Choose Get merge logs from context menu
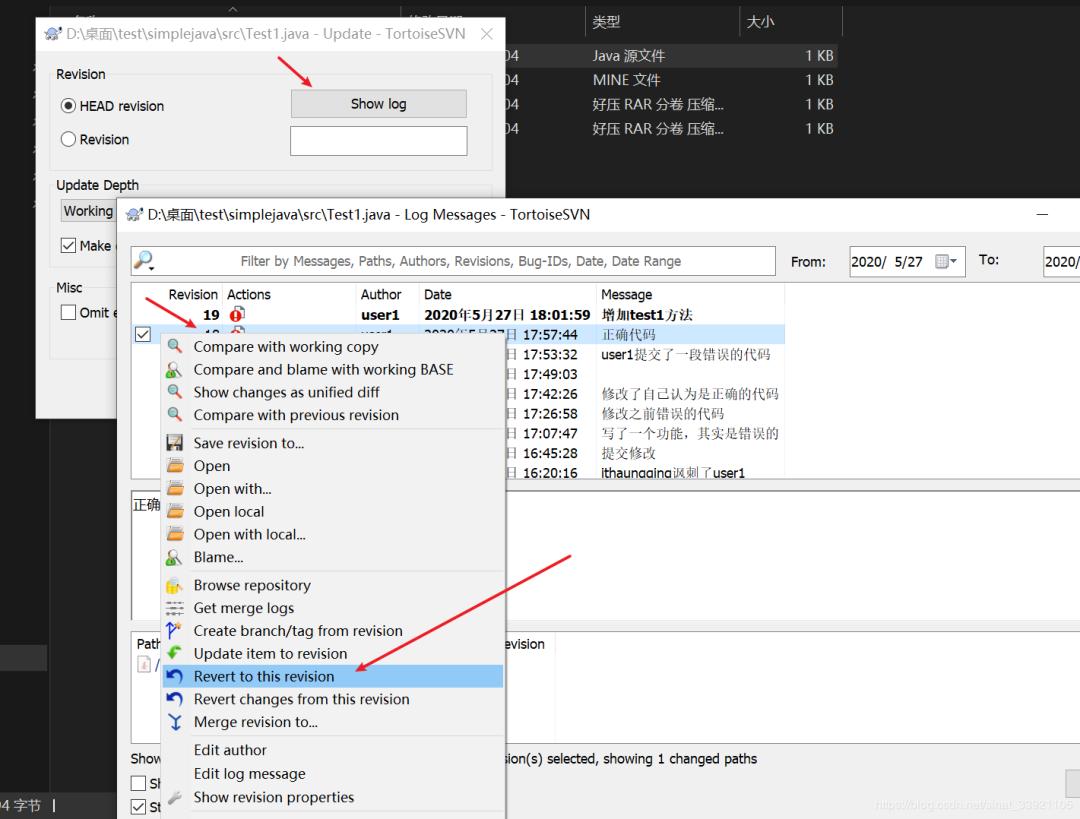1080x819 pixels. click(243, 609)
